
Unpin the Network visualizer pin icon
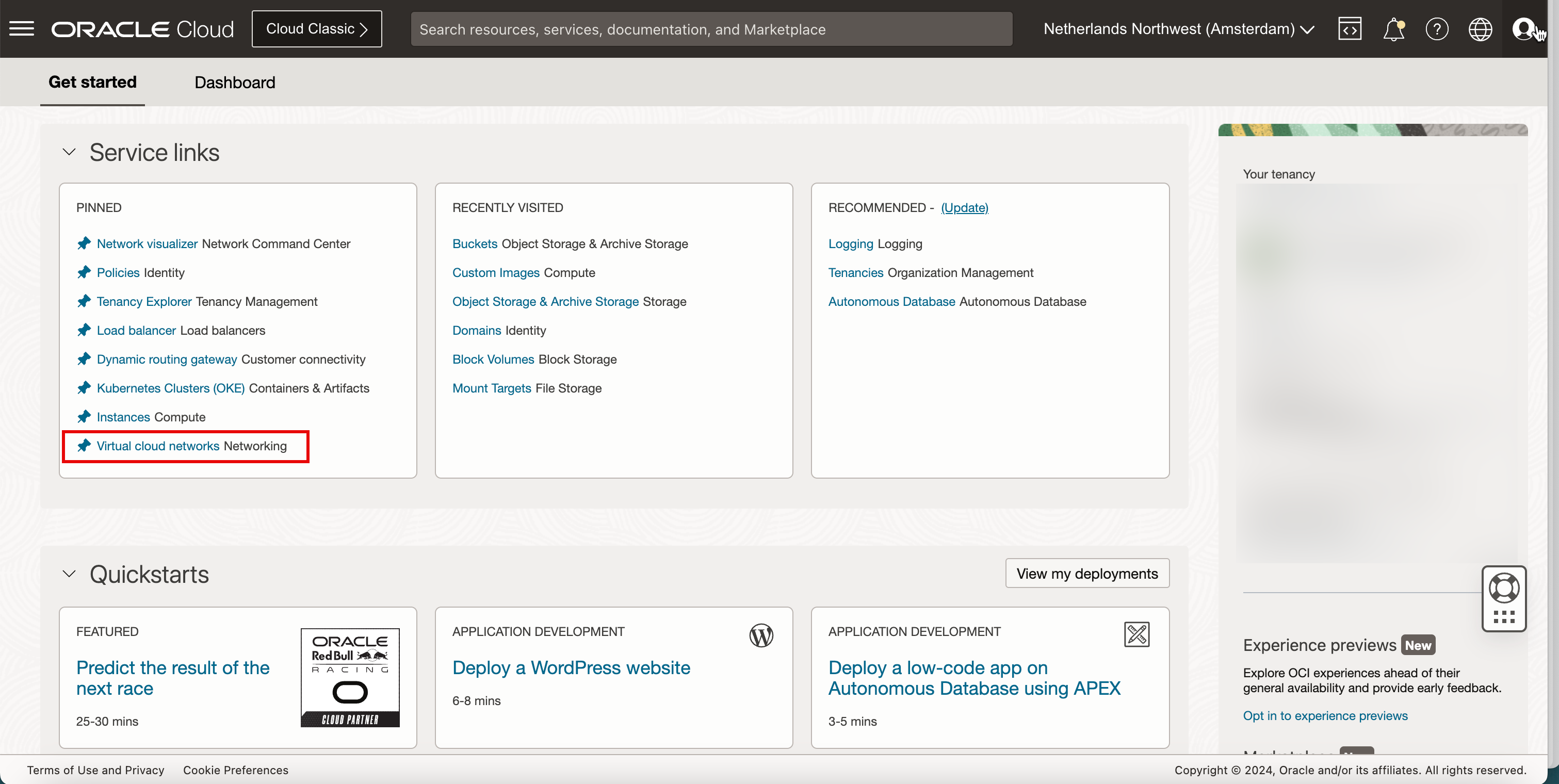point(84,244)
